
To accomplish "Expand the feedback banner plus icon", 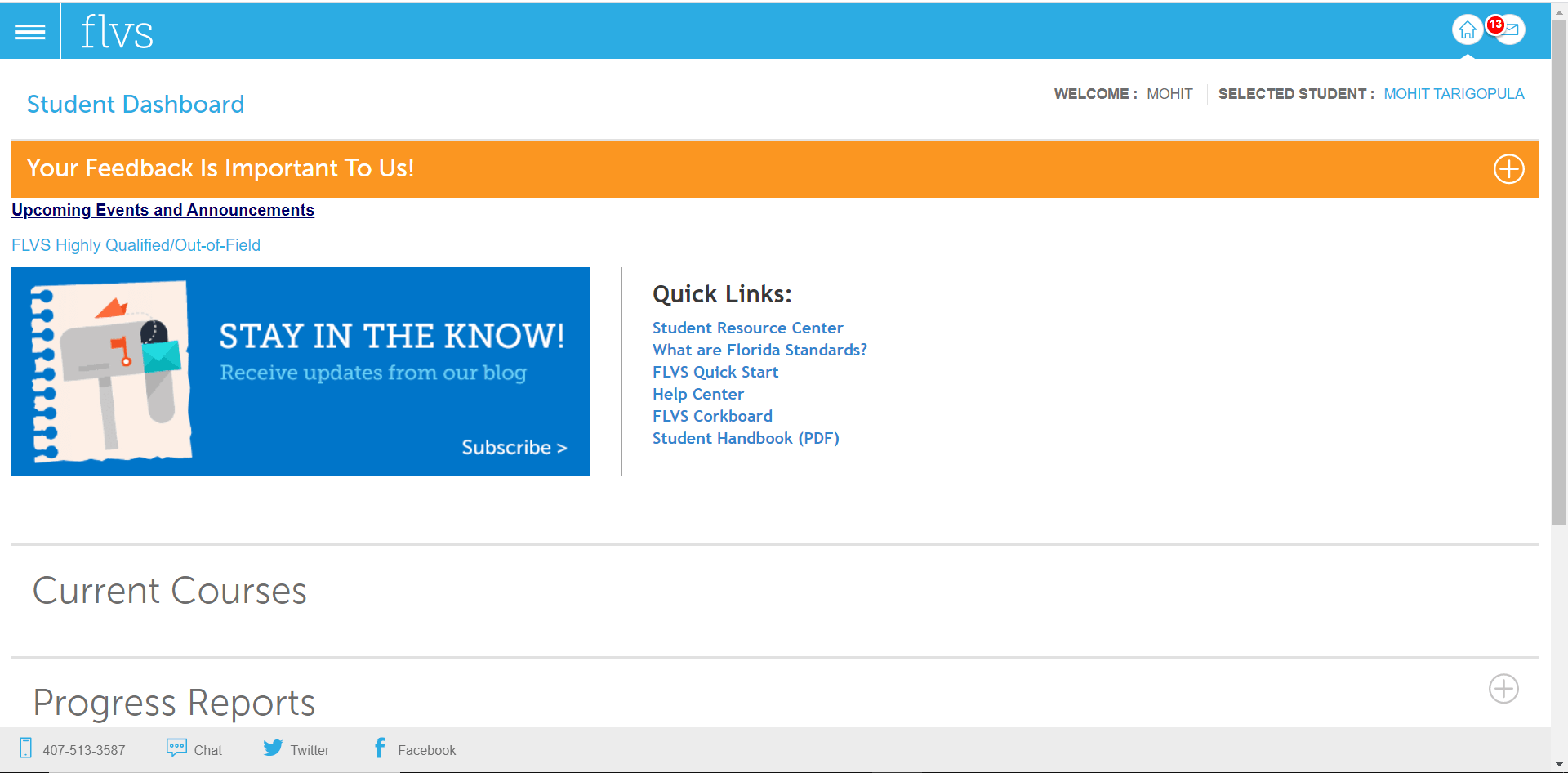I will [x=1508, y=169].
